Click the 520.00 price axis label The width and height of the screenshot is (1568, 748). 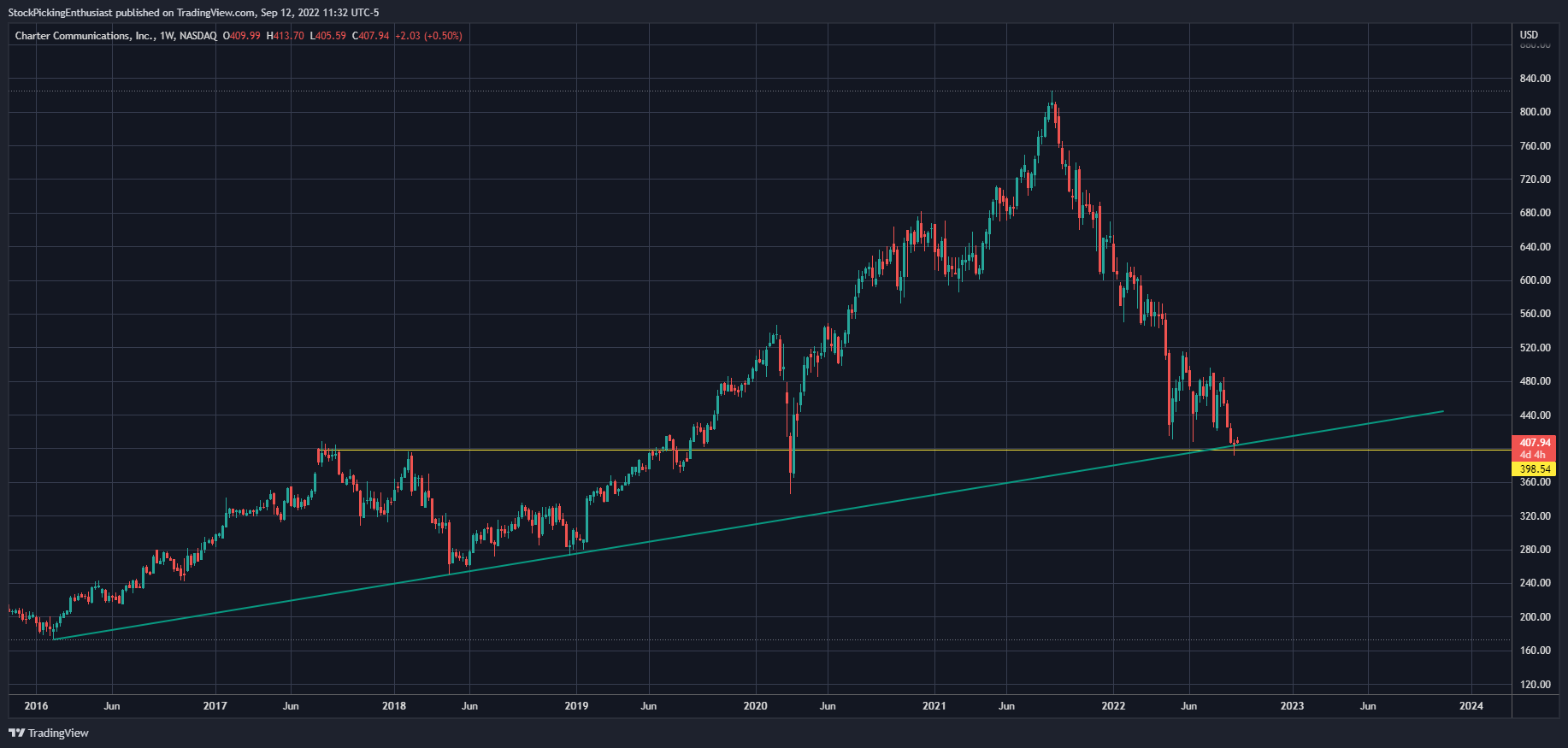(1535, 348)
